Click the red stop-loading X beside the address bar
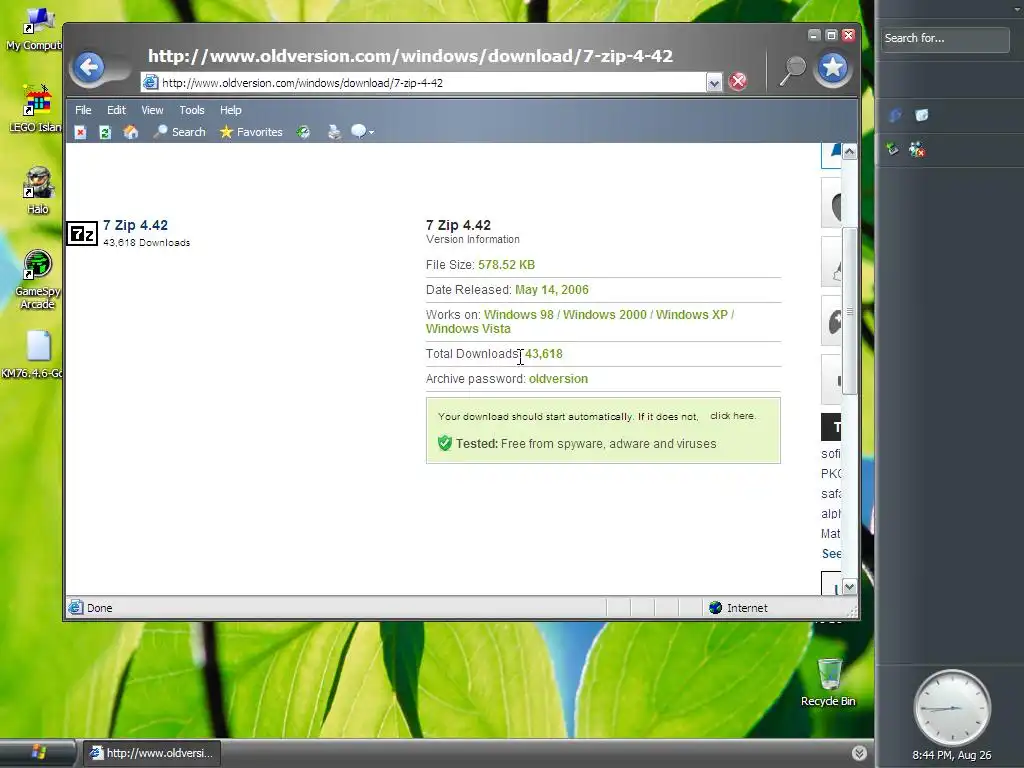Image resolution: width=1024 pixels, height=768 pixels. [738, 82]
